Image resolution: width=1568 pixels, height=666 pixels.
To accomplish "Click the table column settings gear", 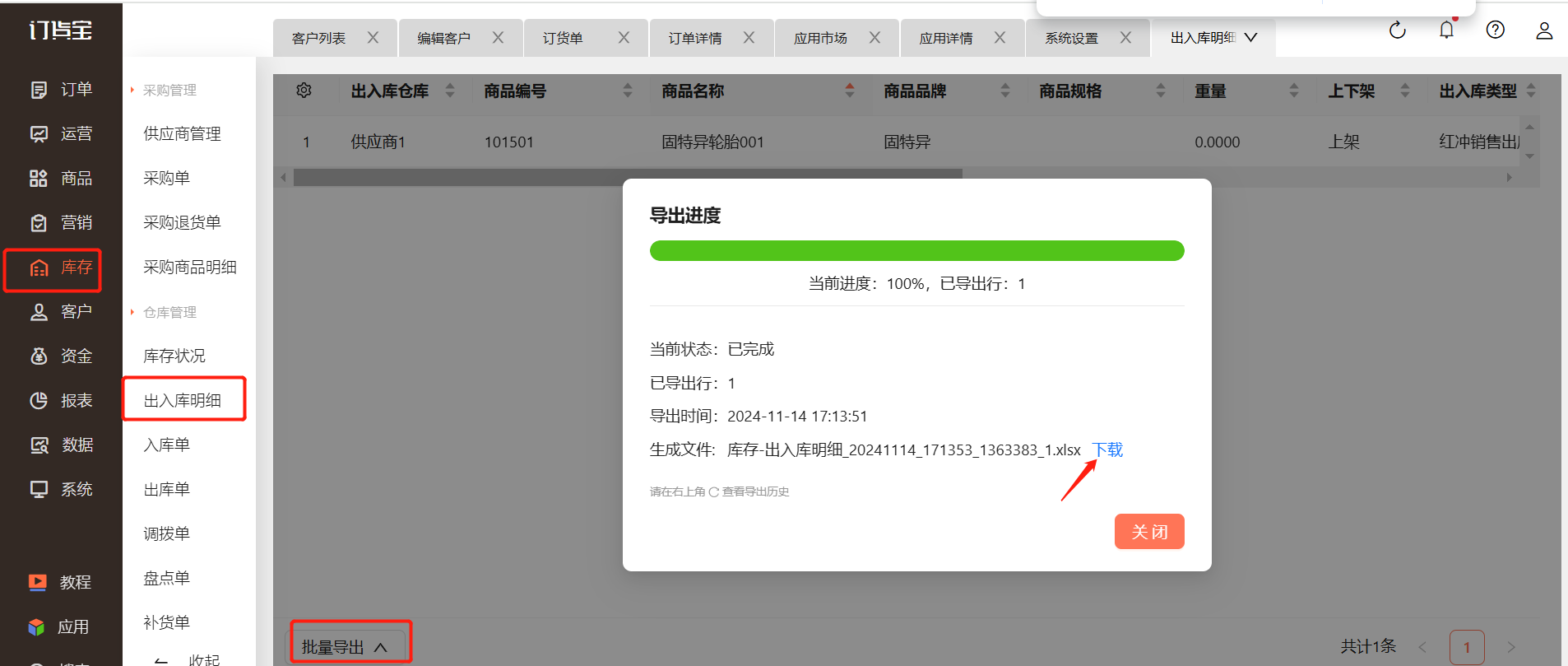I will (x=304, y=91).
